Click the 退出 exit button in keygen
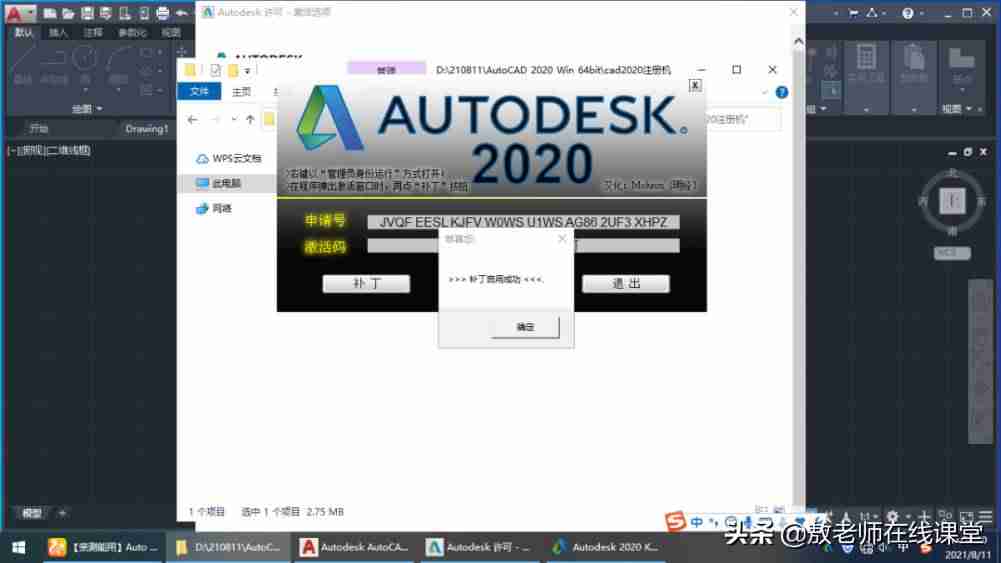 click(x=626, y=283)
